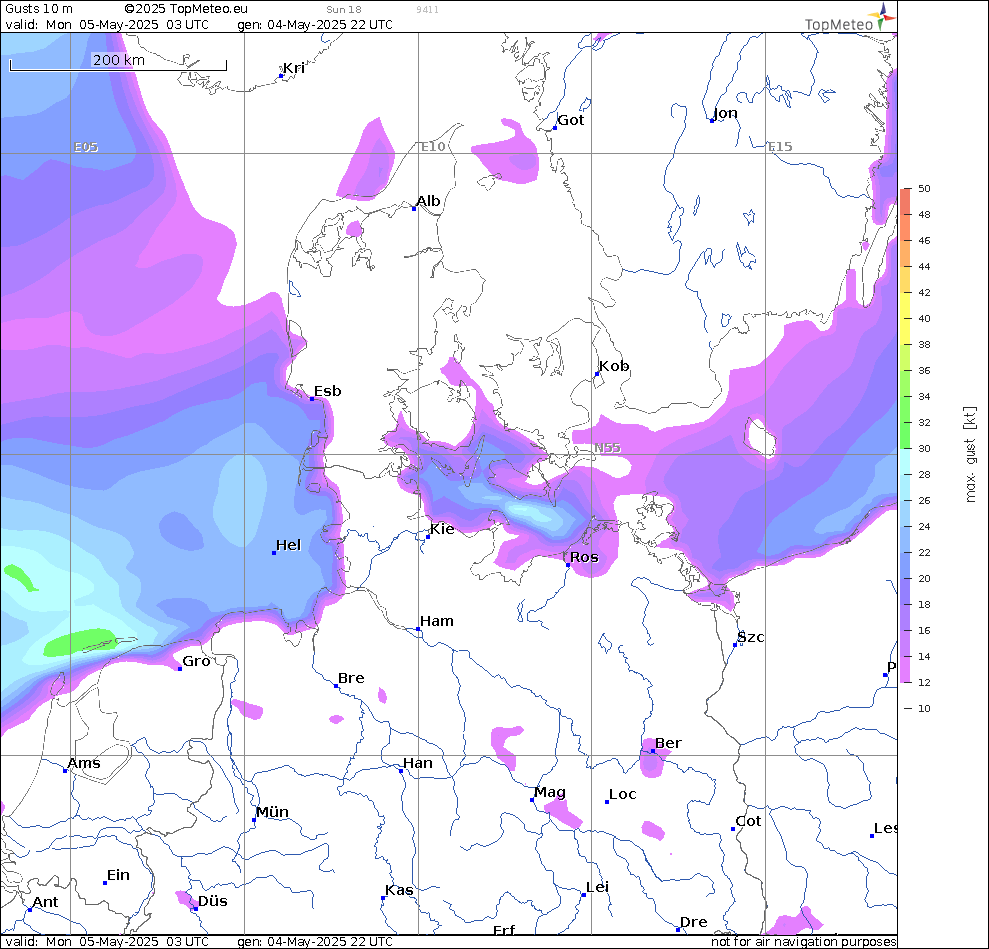Click the Aalborg marker 'Alb'

coord(414,209)
